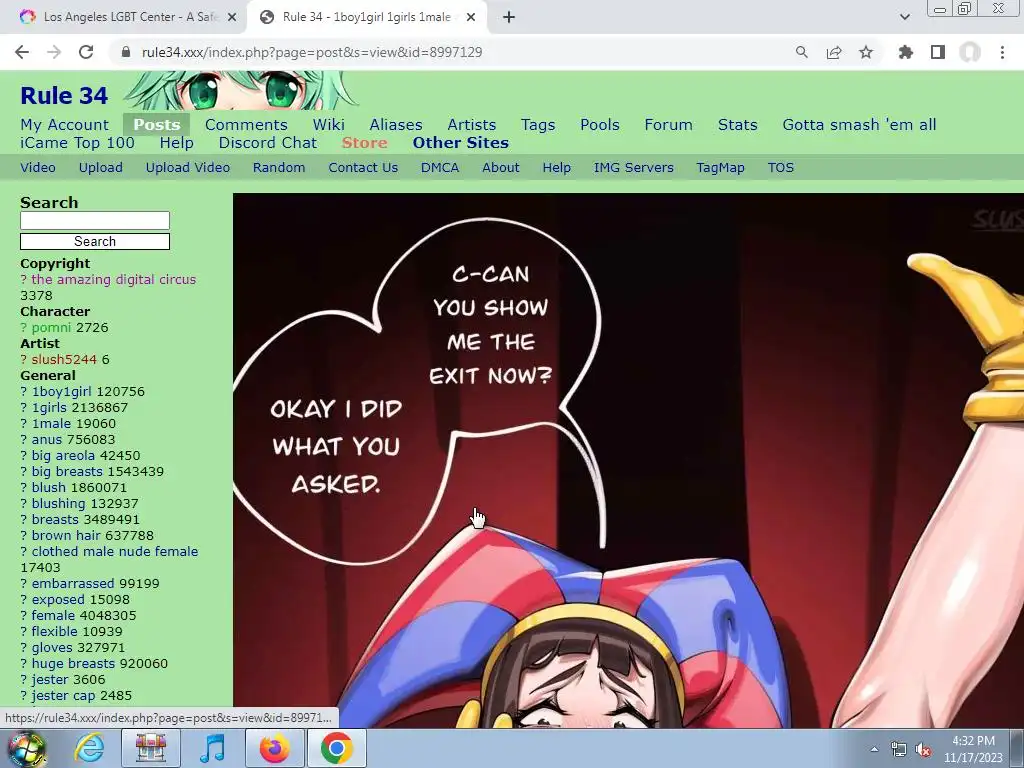Open the DMCA page
Screen dimensions: 1024x768
tap(440, 168)
